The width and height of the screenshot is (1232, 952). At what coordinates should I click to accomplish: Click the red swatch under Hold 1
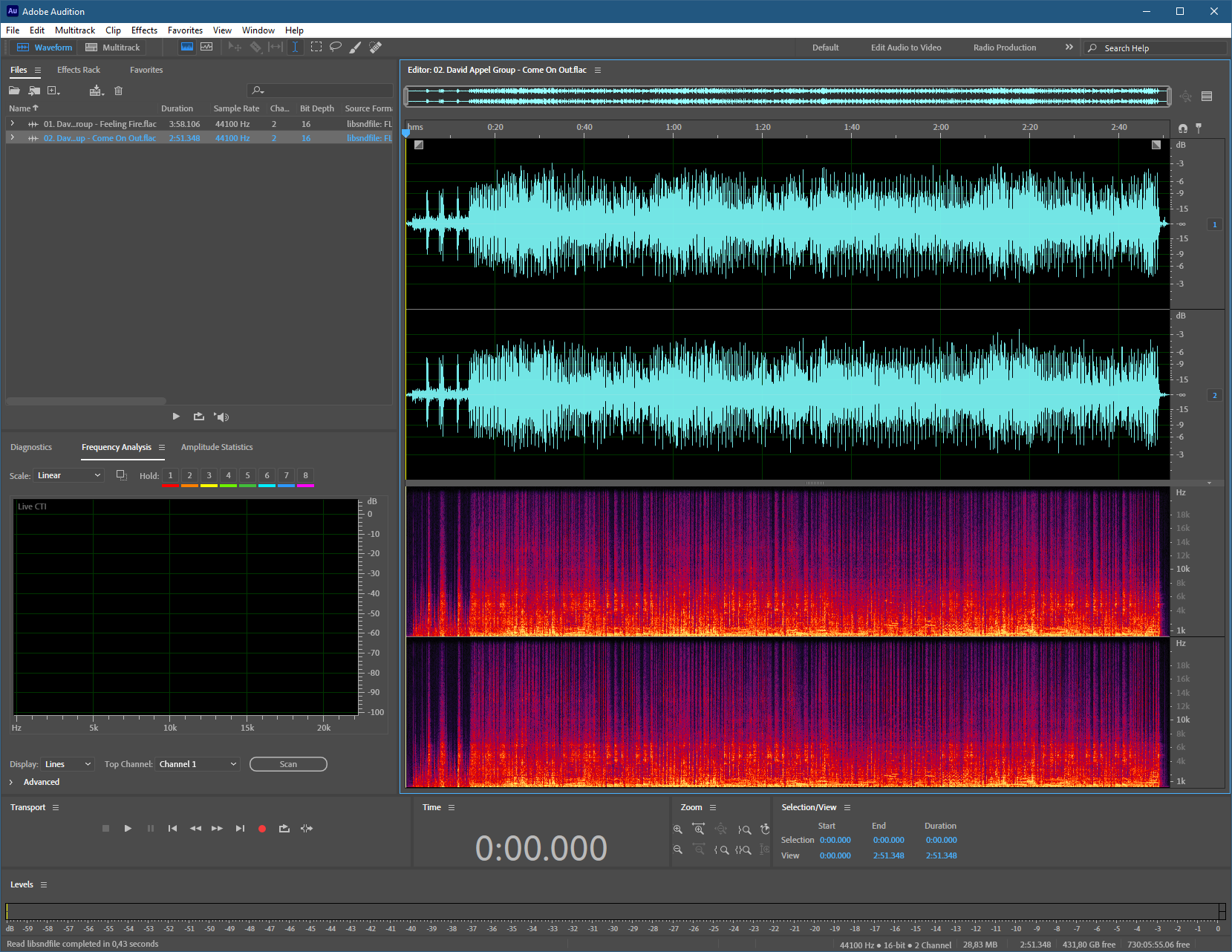(x=170, y=486)
